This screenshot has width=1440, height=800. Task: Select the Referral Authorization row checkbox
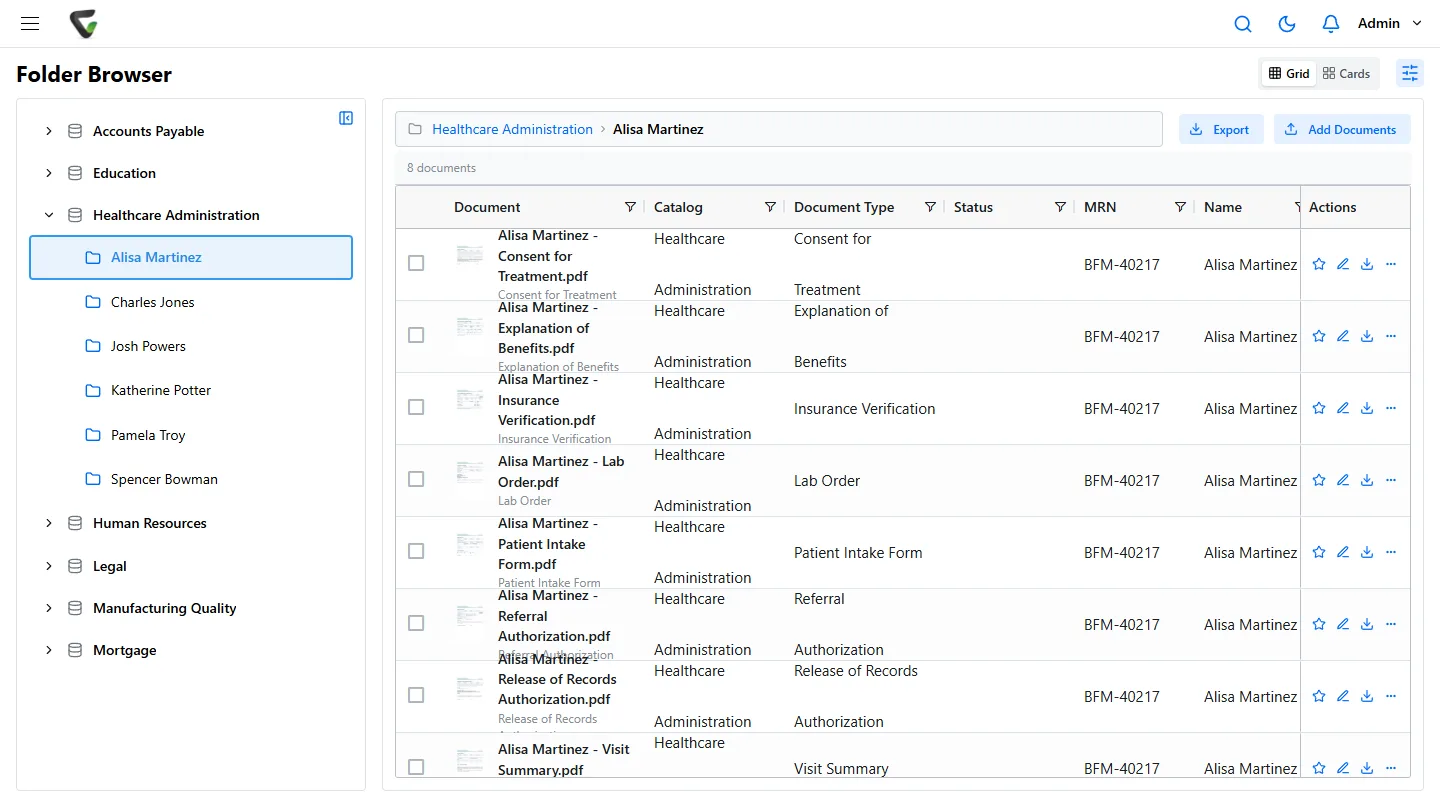416,623
